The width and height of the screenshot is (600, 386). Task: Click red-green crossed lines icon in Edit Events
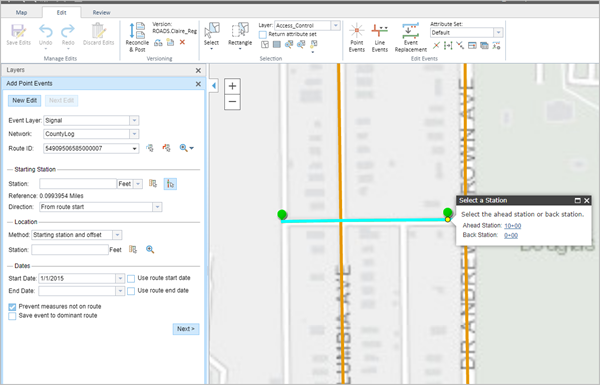coord(436,46)
